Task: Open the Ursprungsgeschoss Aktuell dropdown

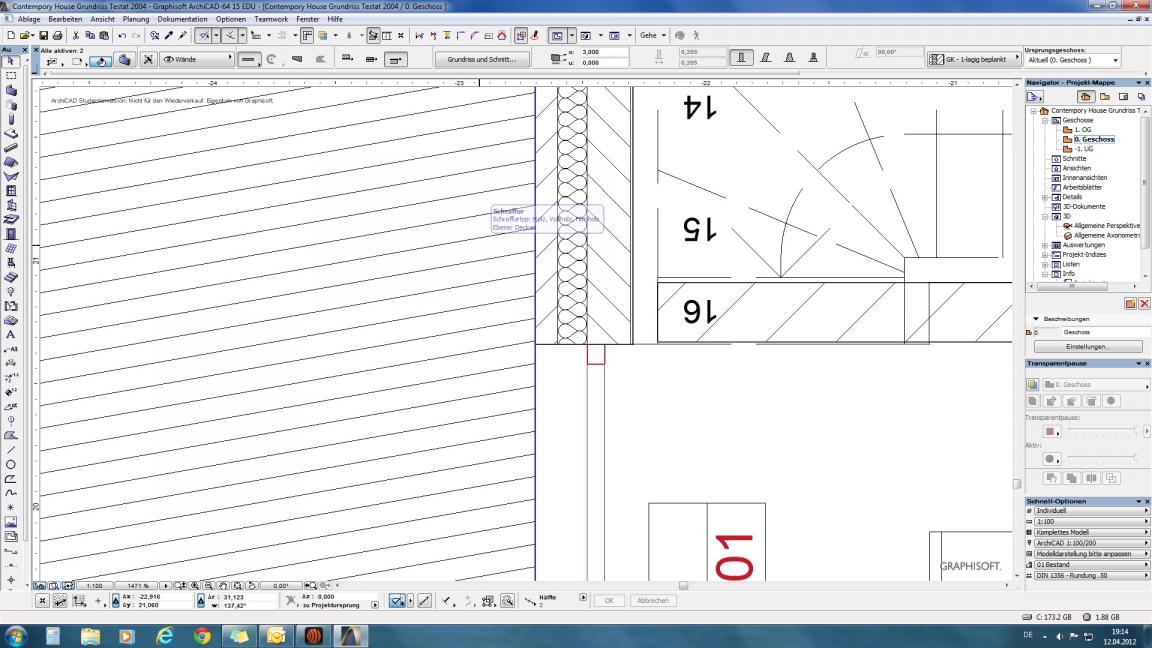Action: click(1073, 60)
